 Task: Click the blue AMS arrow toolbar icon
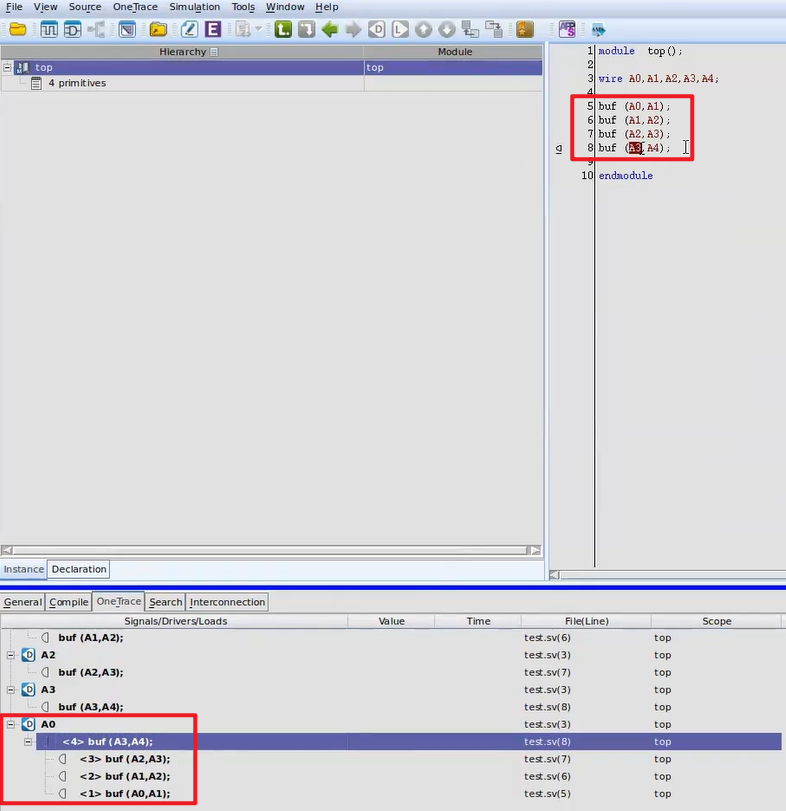(599, 29)
